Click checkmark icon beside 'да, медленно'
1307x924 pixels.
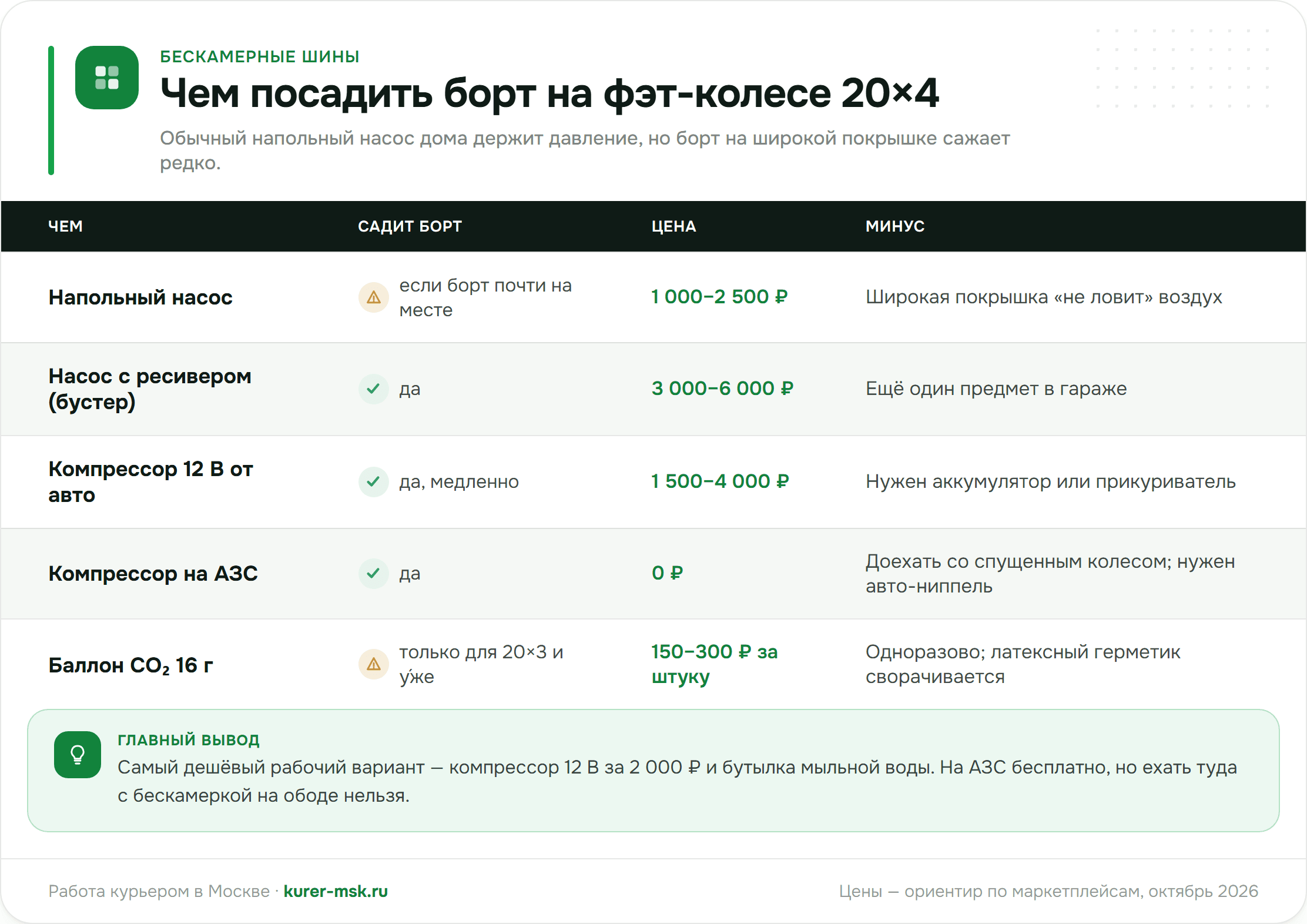click(x=374, y=482)
